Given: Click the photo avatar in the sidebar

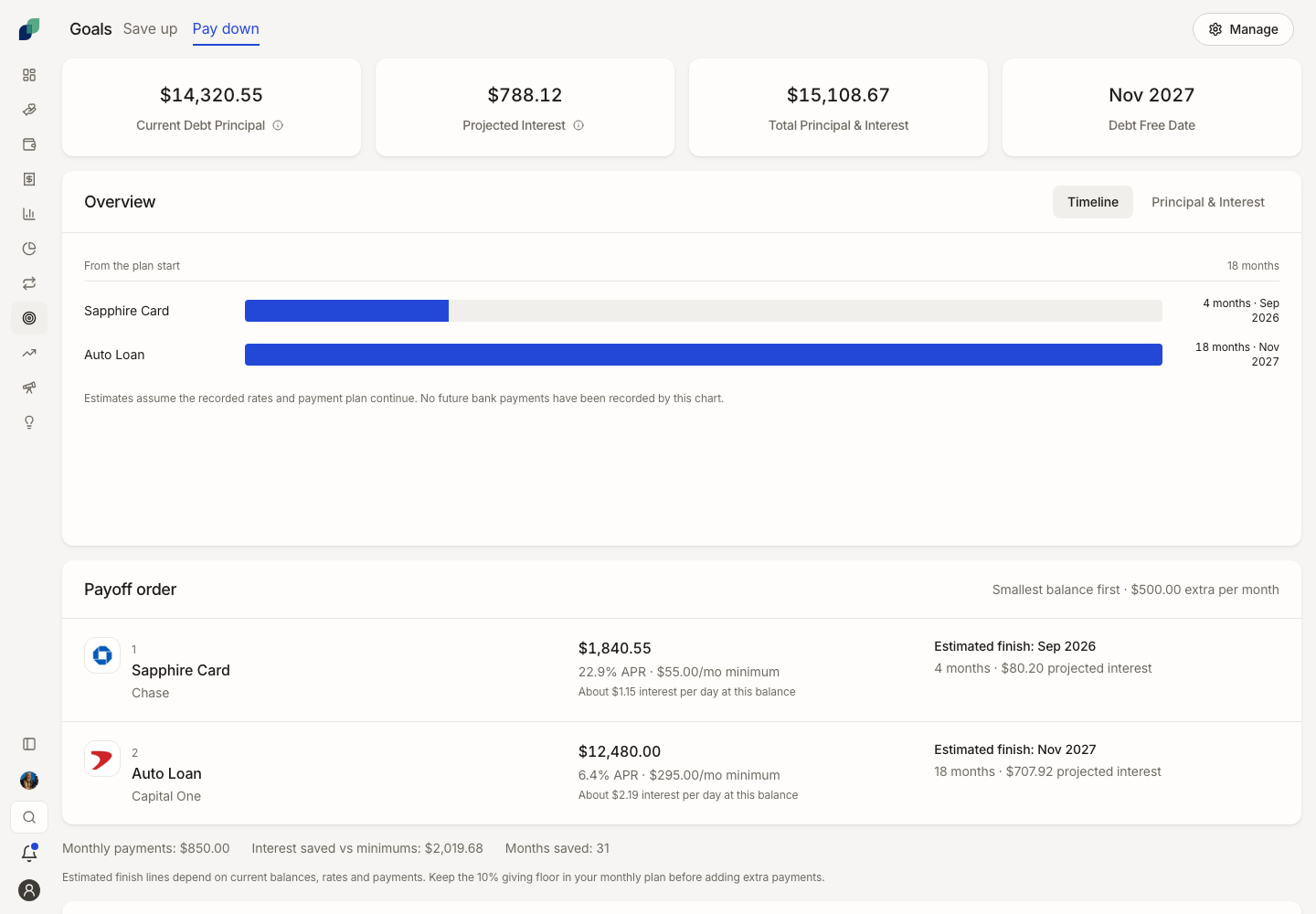Looking at the screenshot, I should click(29, 781).
